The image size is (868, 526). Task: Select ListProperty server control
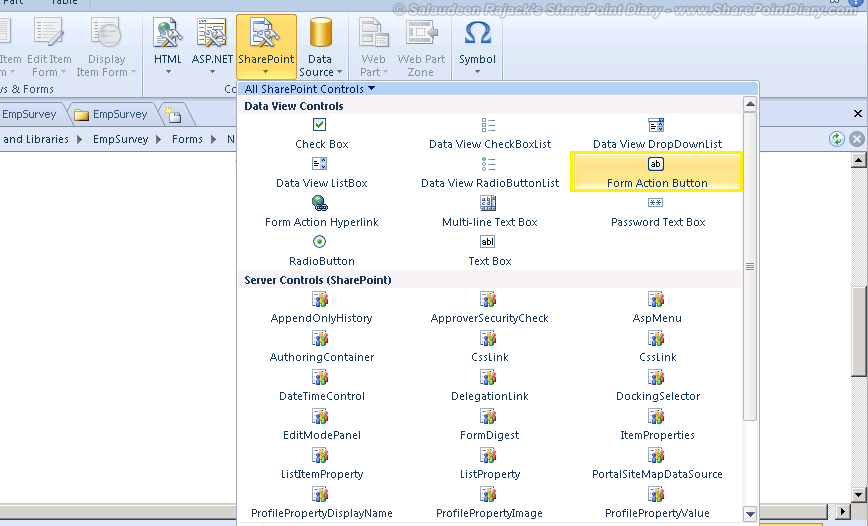click(490, 463)
